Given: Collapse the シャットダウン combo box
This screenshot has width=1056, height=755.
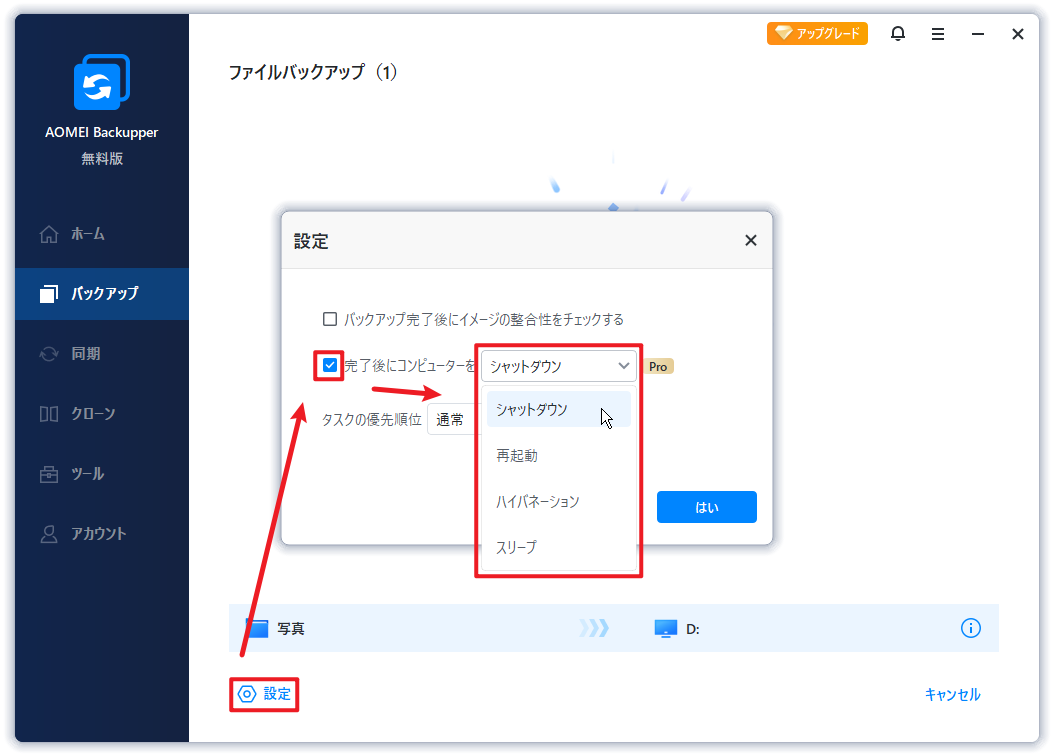Looking at the screenshot, I should point(558,366).
